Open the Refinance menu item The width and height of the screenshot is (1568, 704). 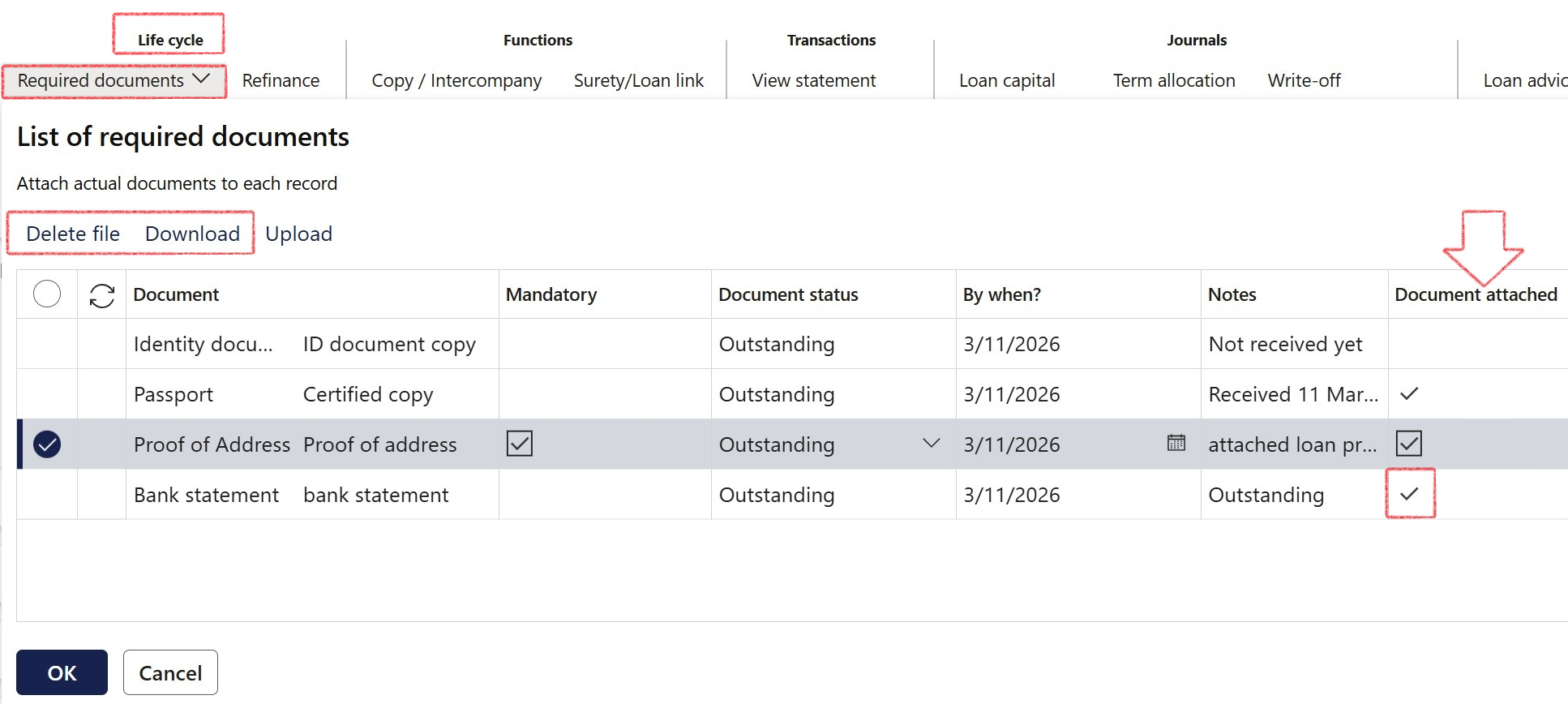pos(281,80)
